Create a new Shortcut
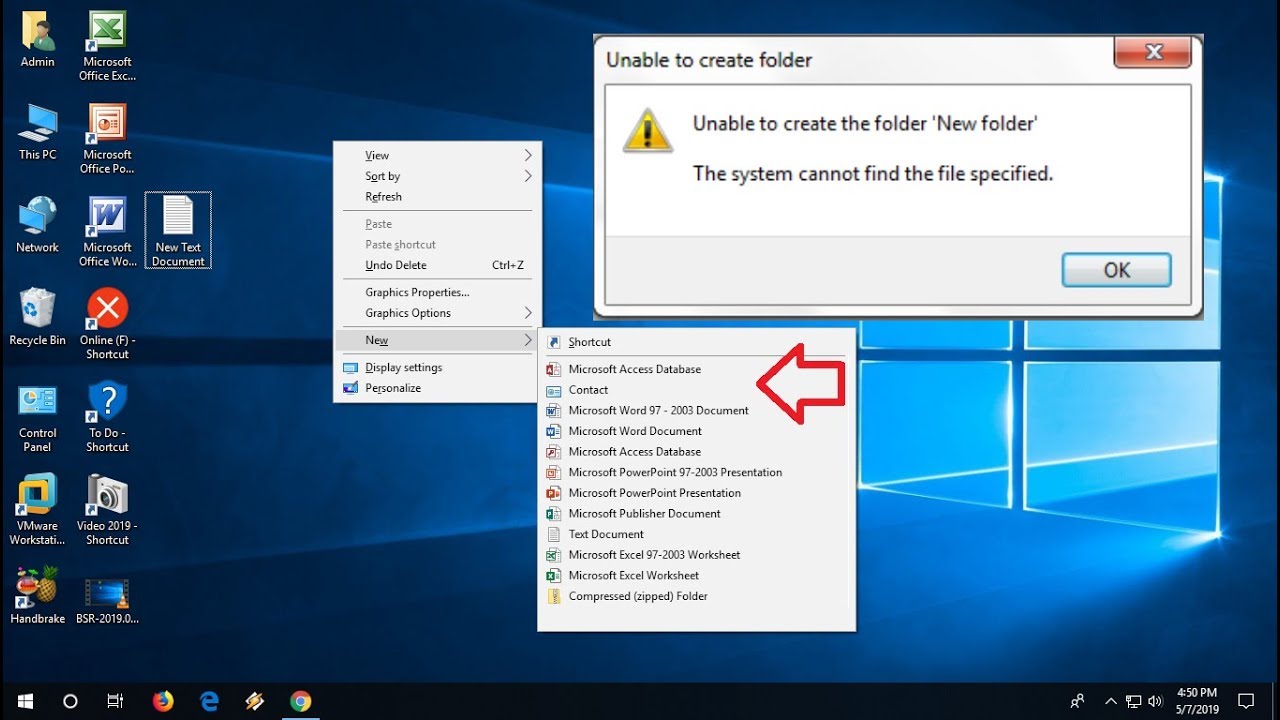Image resolution: width=1280 pixels, height=720 pixels. tap(696, 342)
